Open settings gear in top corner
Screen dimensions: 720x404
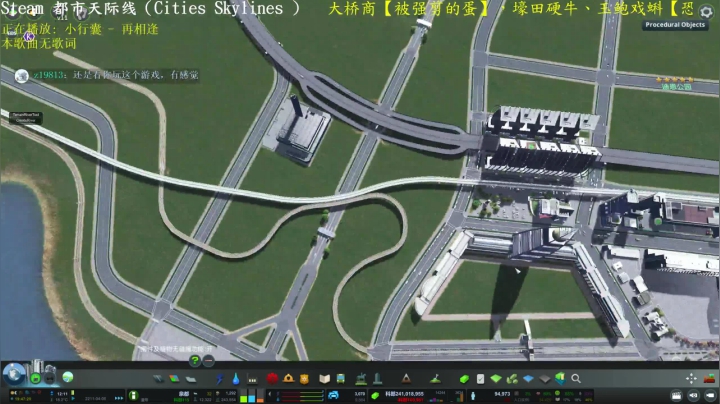click(706, 11)
